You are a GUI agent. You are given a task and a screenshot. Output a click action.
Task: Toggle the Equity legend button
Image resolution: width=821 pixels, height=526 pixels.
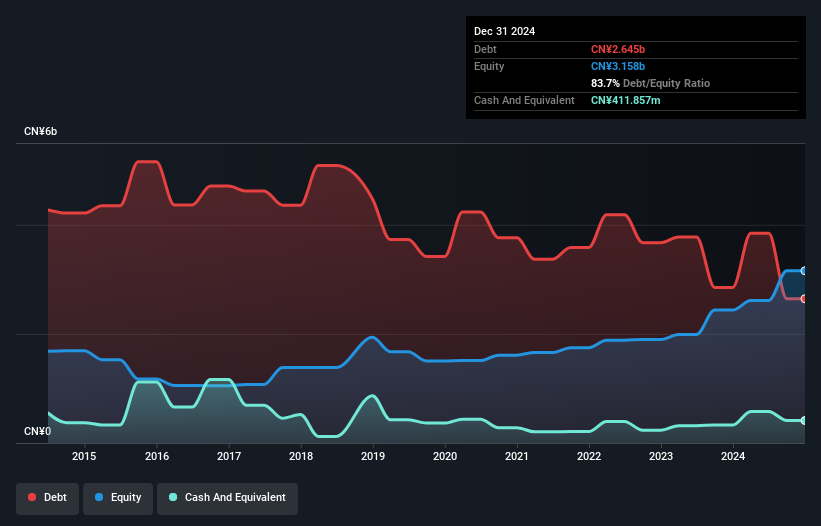click(118, 497)
